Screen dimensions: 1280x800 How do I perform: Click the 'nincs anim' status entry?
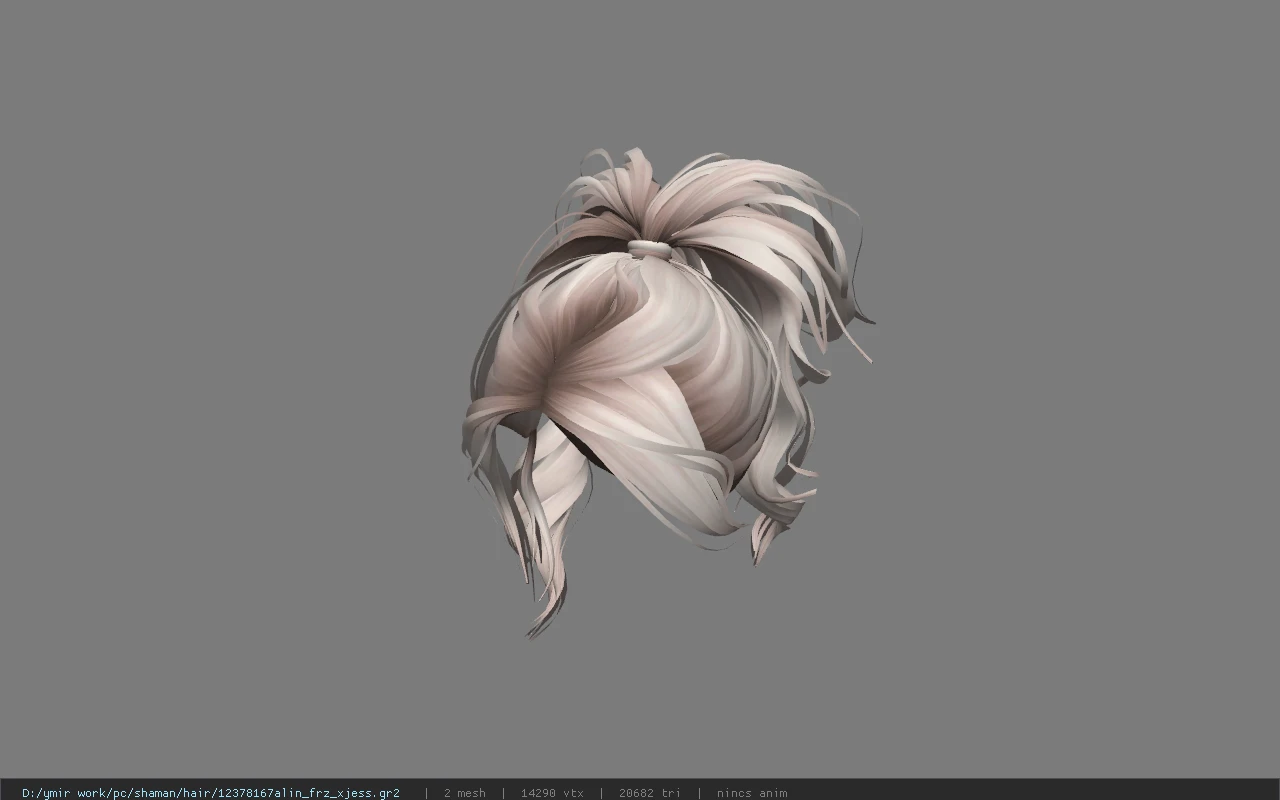pos(752,793)
